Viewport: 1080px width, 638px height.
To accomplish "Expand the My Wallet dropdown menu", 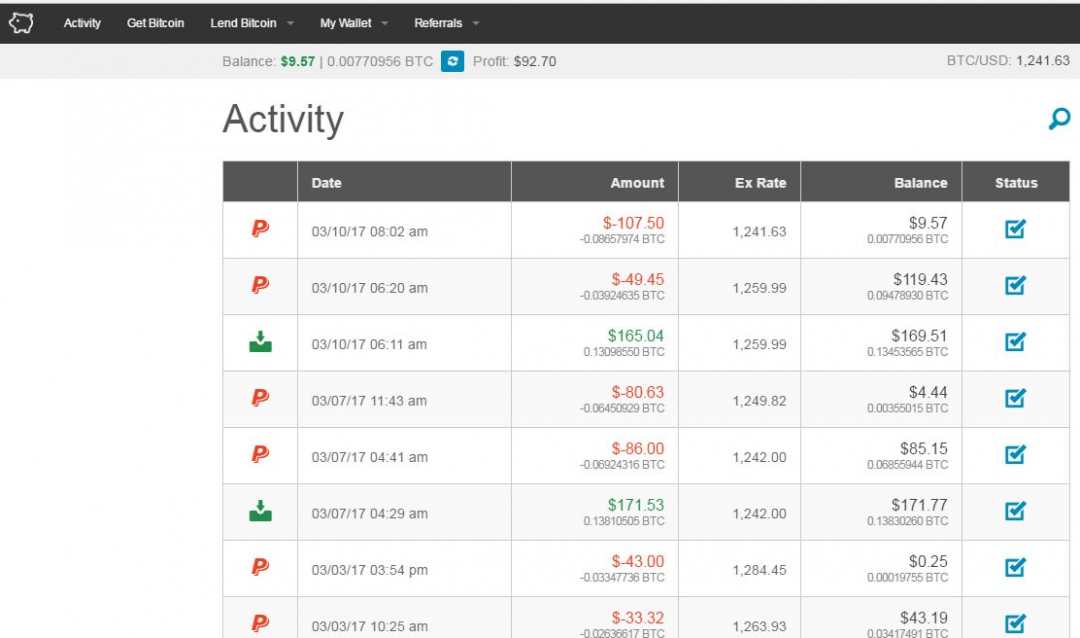I will coord(354,23).
